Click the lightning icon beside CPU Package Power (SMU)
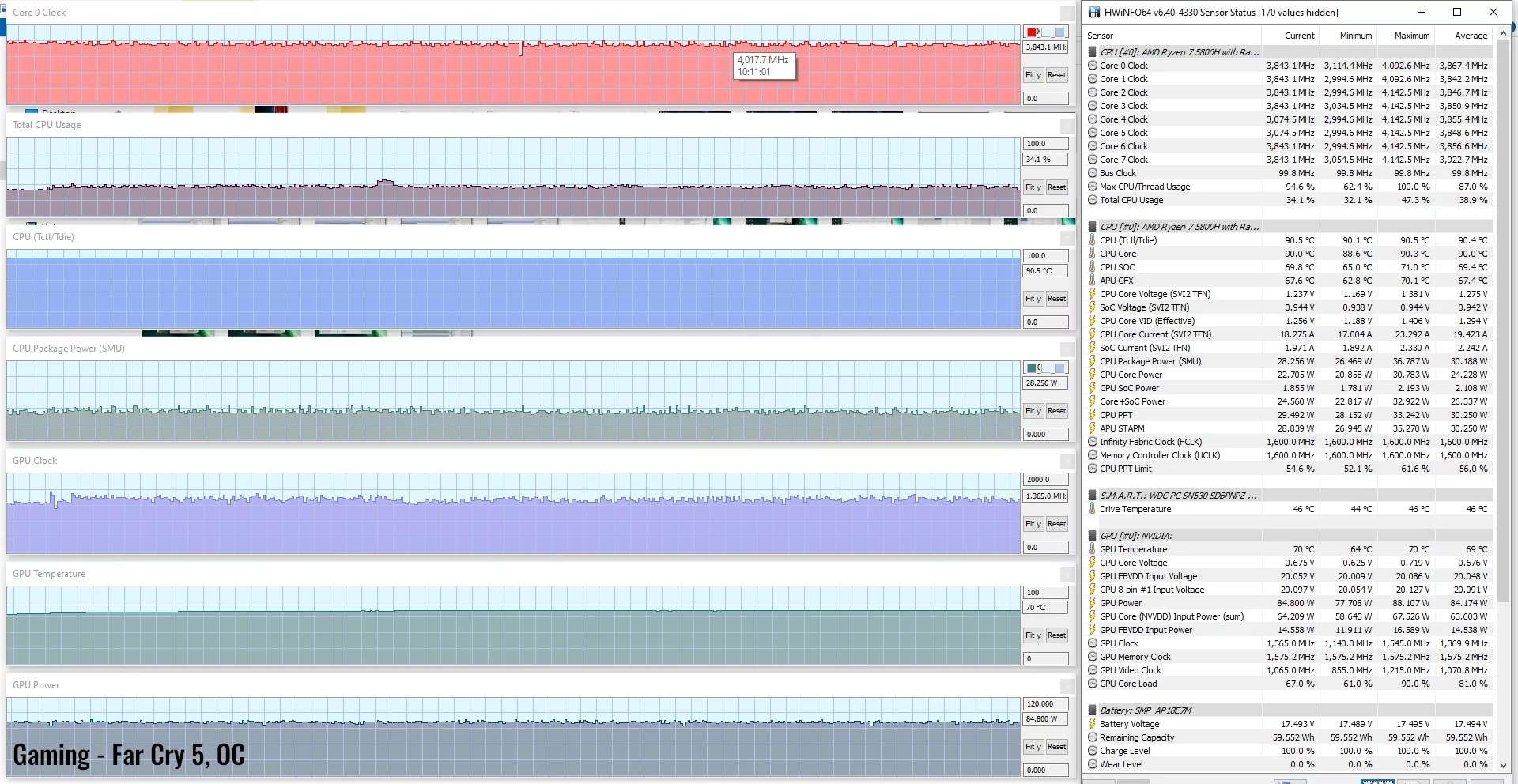The width and height of the screenshot is (1518, 784). pyautogui.click(x=1093, y=361)
